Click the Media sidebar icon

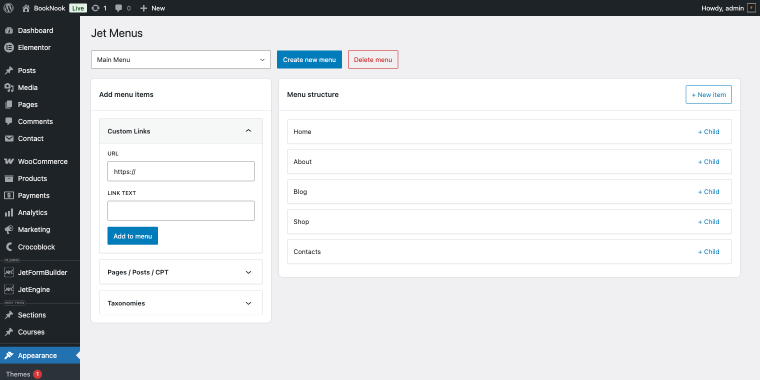(9, 87)
